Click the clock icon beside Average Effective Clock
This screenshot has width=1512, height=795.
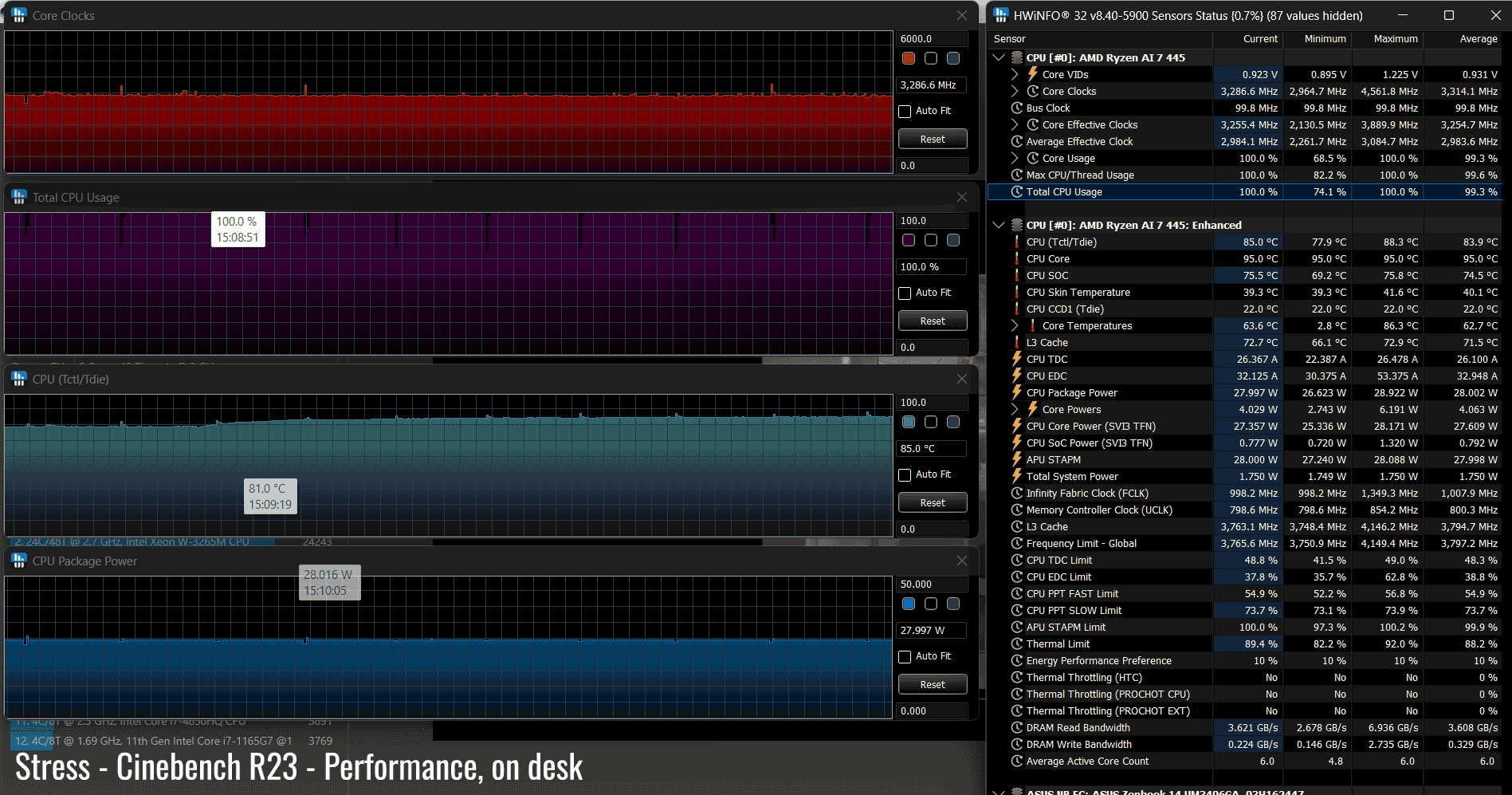1017,141
